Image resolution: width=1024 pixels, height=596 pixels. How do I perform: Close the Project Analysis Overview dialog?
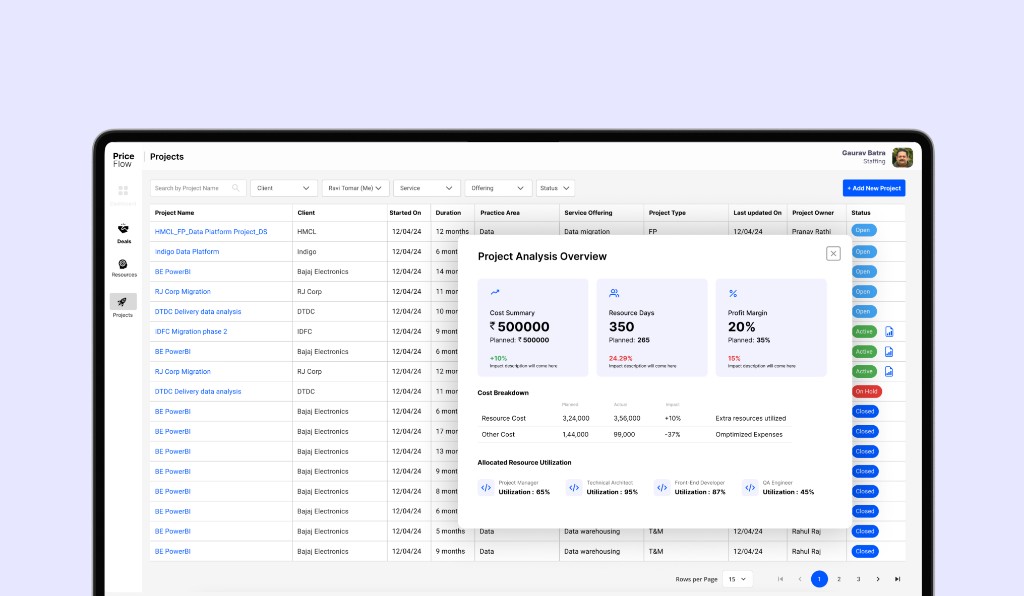point(833,254)
